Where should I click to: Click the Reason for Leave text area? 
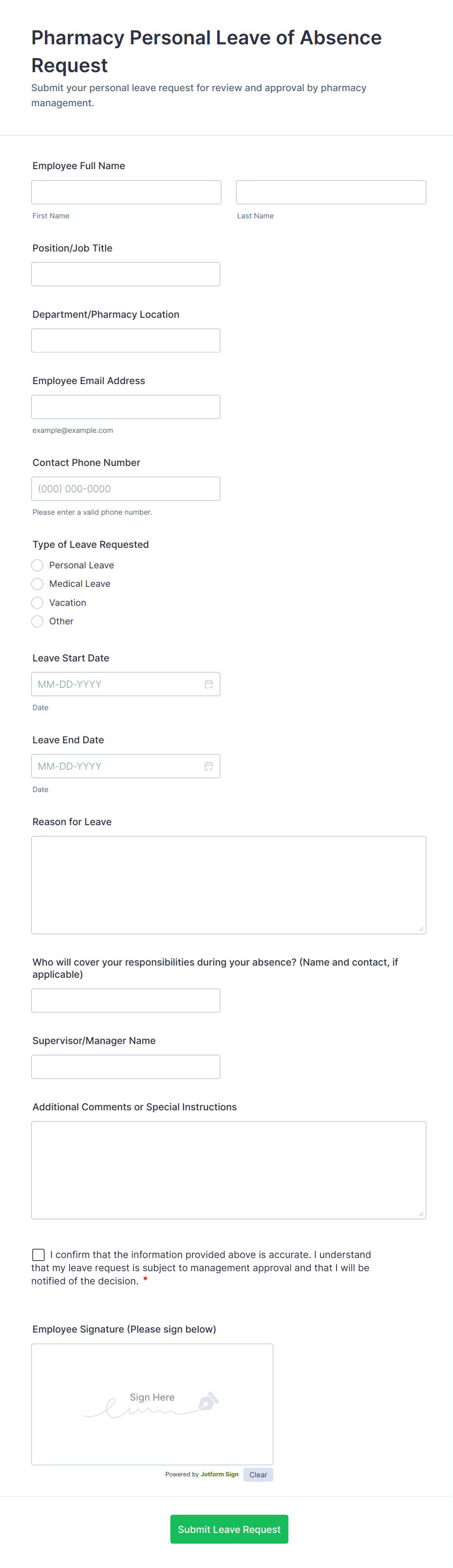click(228, 884)
